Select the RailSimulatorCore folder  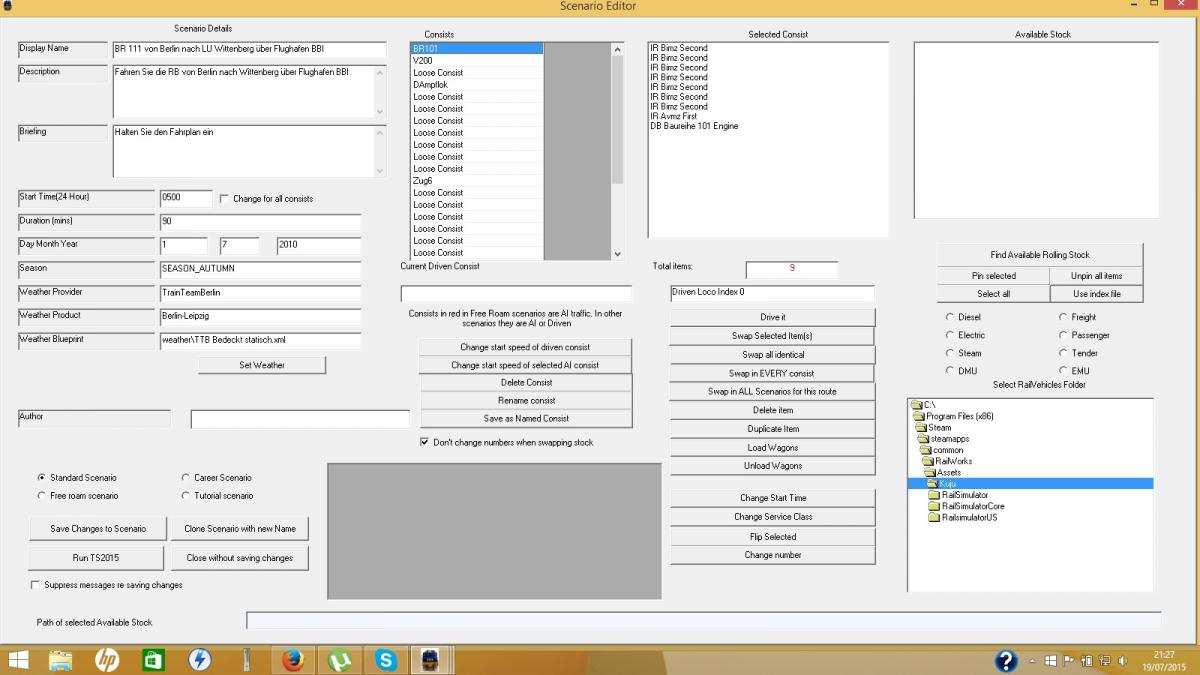point(972,506)
